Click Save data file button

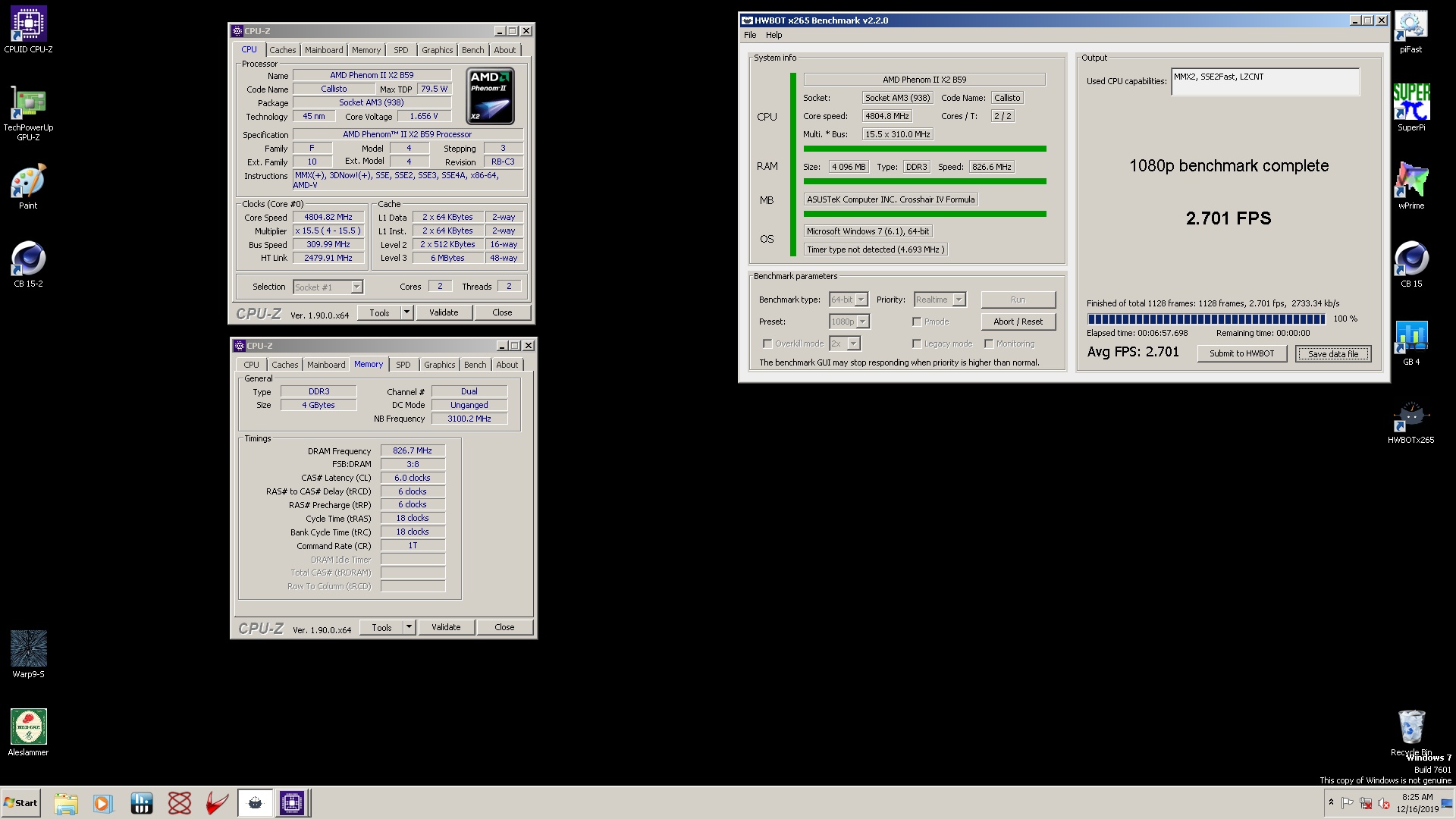click(1333, 353)
